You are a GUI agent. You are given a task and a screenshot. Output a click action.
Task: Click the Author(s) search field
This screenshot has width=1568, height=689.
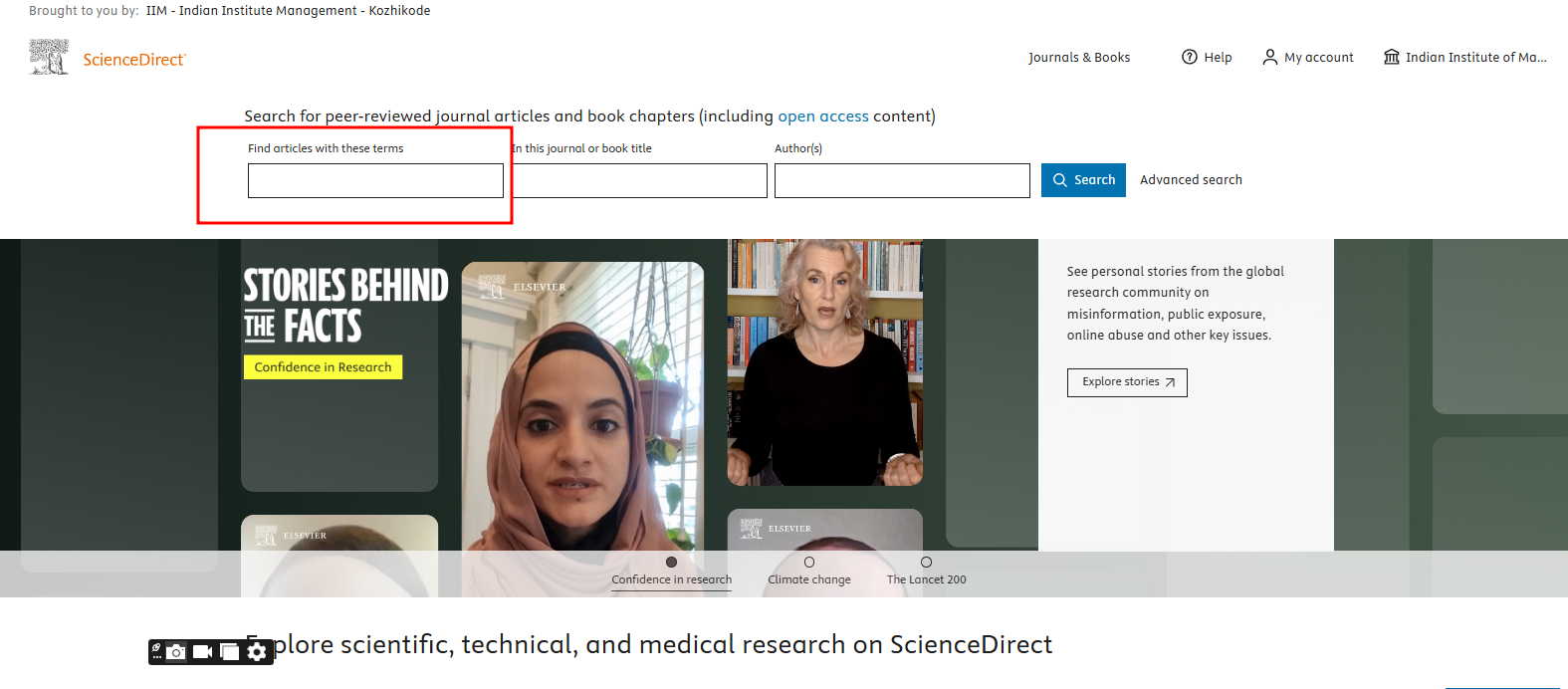902,181
